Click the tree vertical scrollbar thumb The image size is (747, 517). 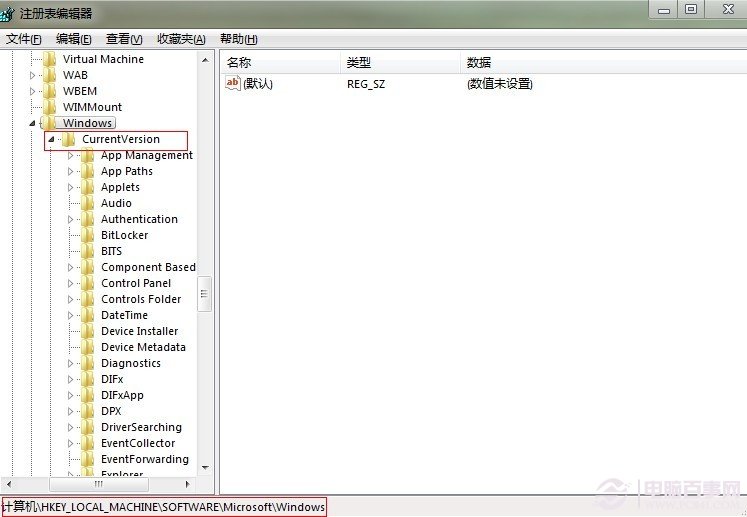(204, 294)
